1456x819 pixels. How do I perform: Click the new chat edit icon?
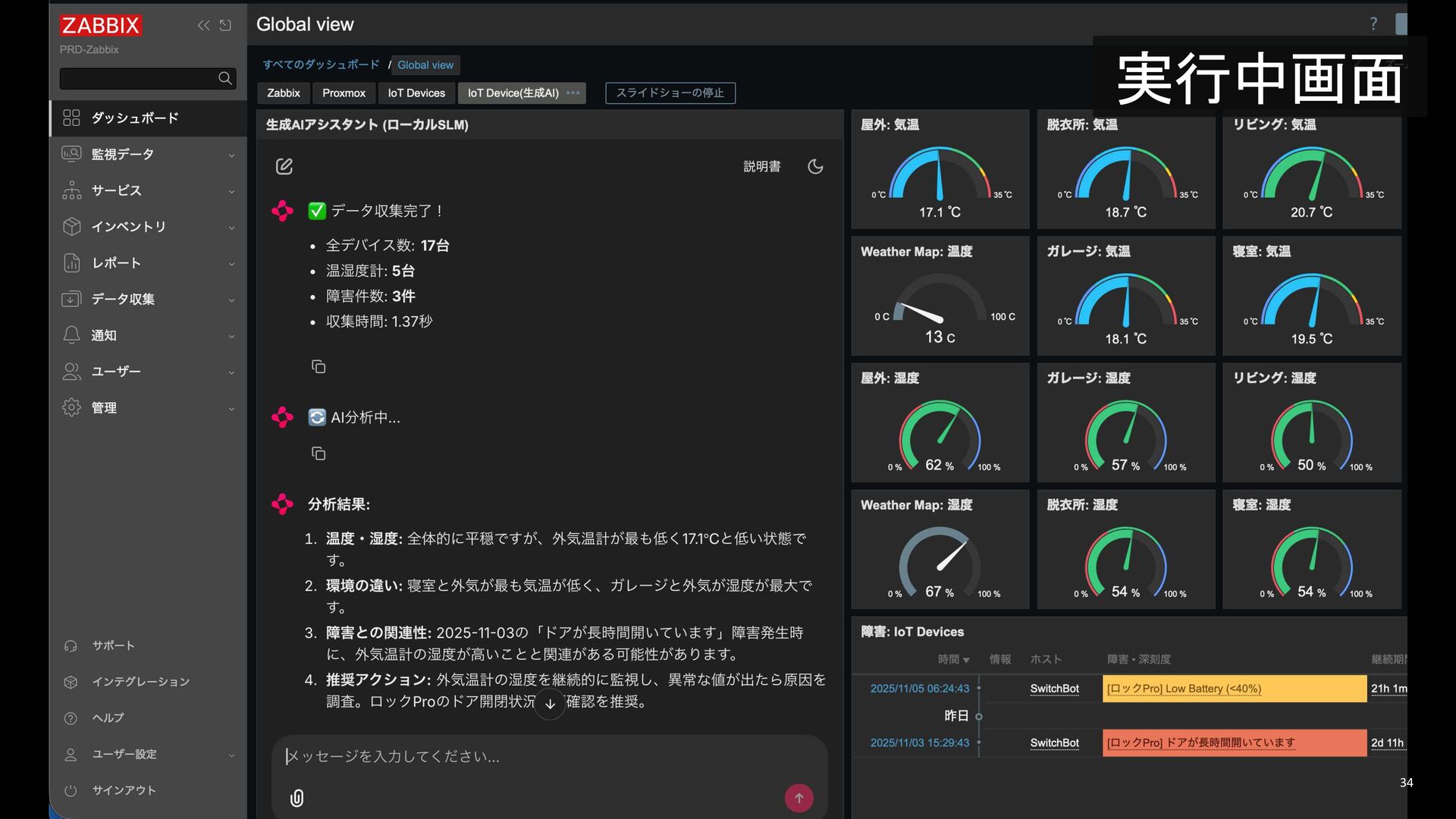284,167
